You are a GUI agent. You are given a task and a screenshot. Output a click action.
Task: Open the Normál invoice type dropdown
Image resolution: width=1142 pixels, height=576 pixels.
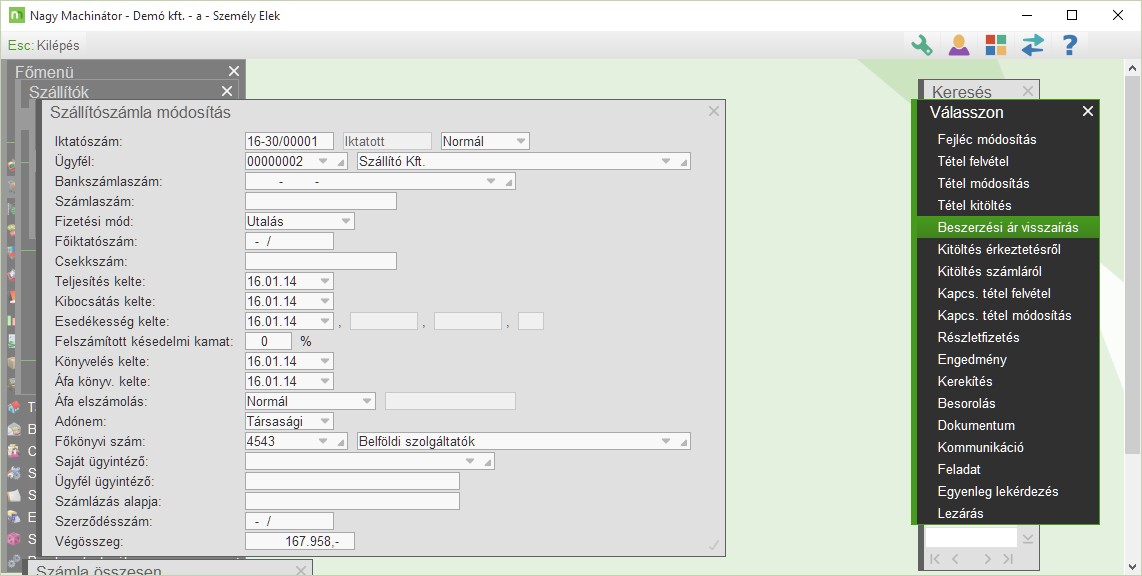(x=521, y=141)
